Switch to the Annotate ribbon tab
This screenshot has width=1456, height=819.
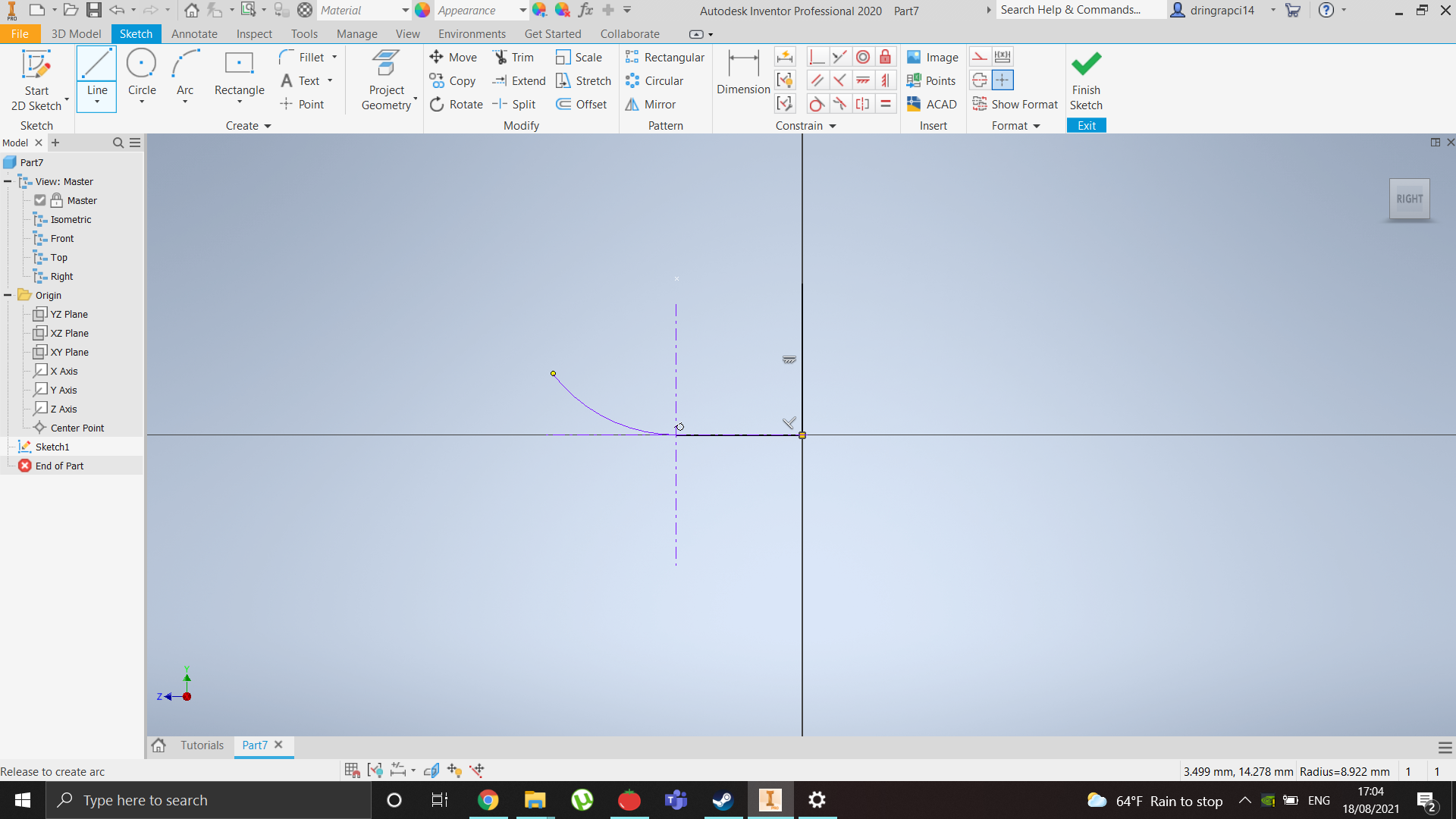click(194, 33)
